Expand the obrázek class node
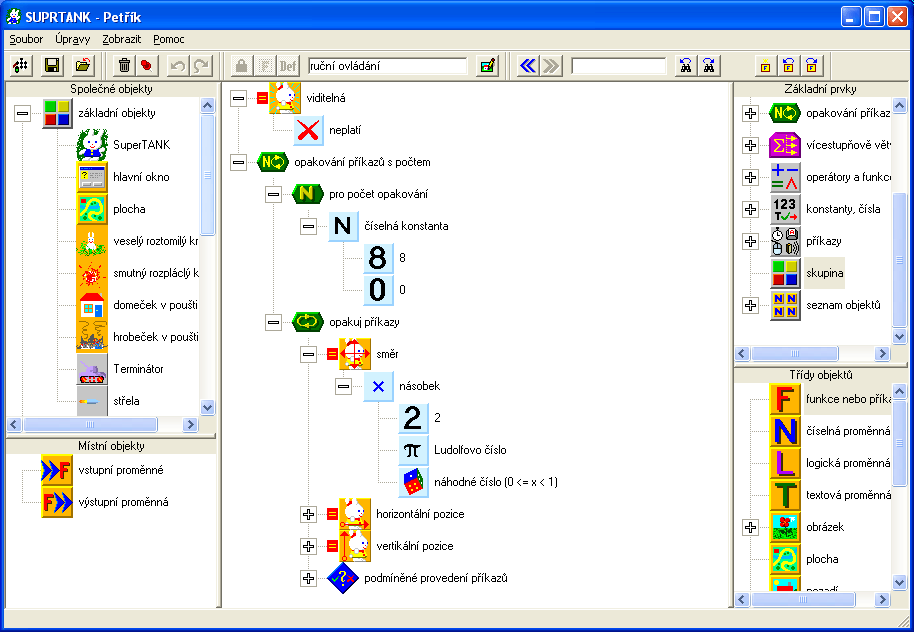 (751, 527)
